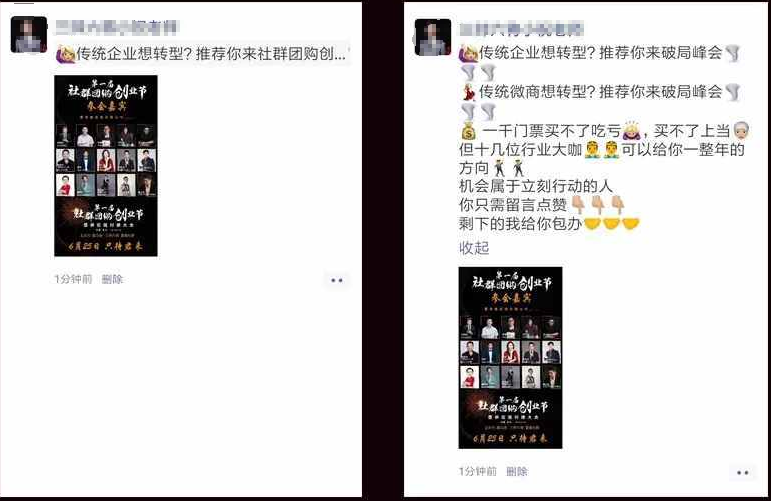Viewport: 771px width, 501px height.
Task: Open the two-dot menu on right post
Action: pos(742,472)
